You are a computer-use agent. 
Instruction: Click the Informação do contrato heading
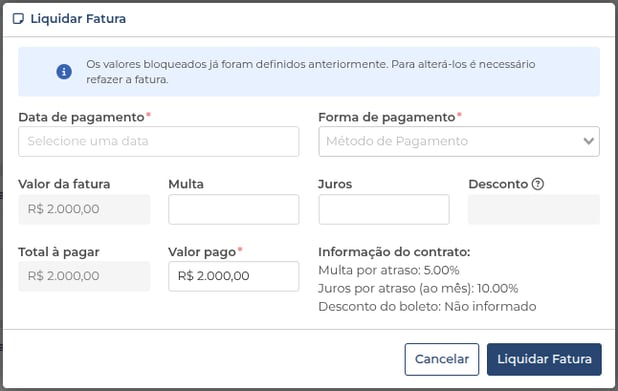[394, 252]
